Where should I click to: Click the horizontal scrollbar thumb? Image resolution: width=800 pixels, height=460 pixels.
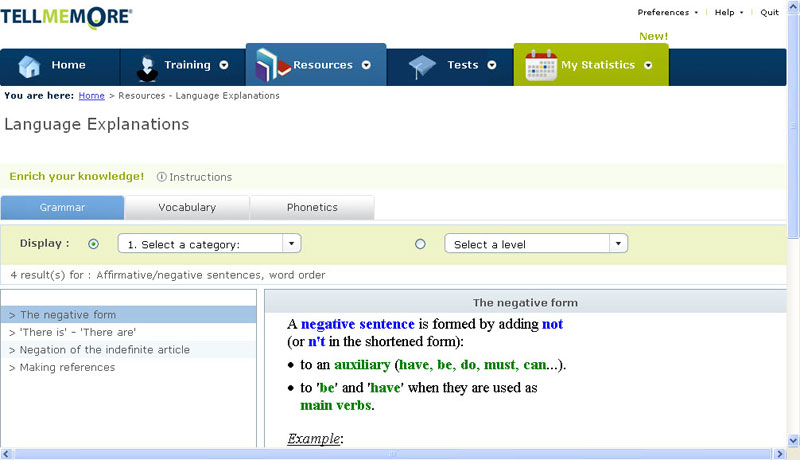[392, 454]
